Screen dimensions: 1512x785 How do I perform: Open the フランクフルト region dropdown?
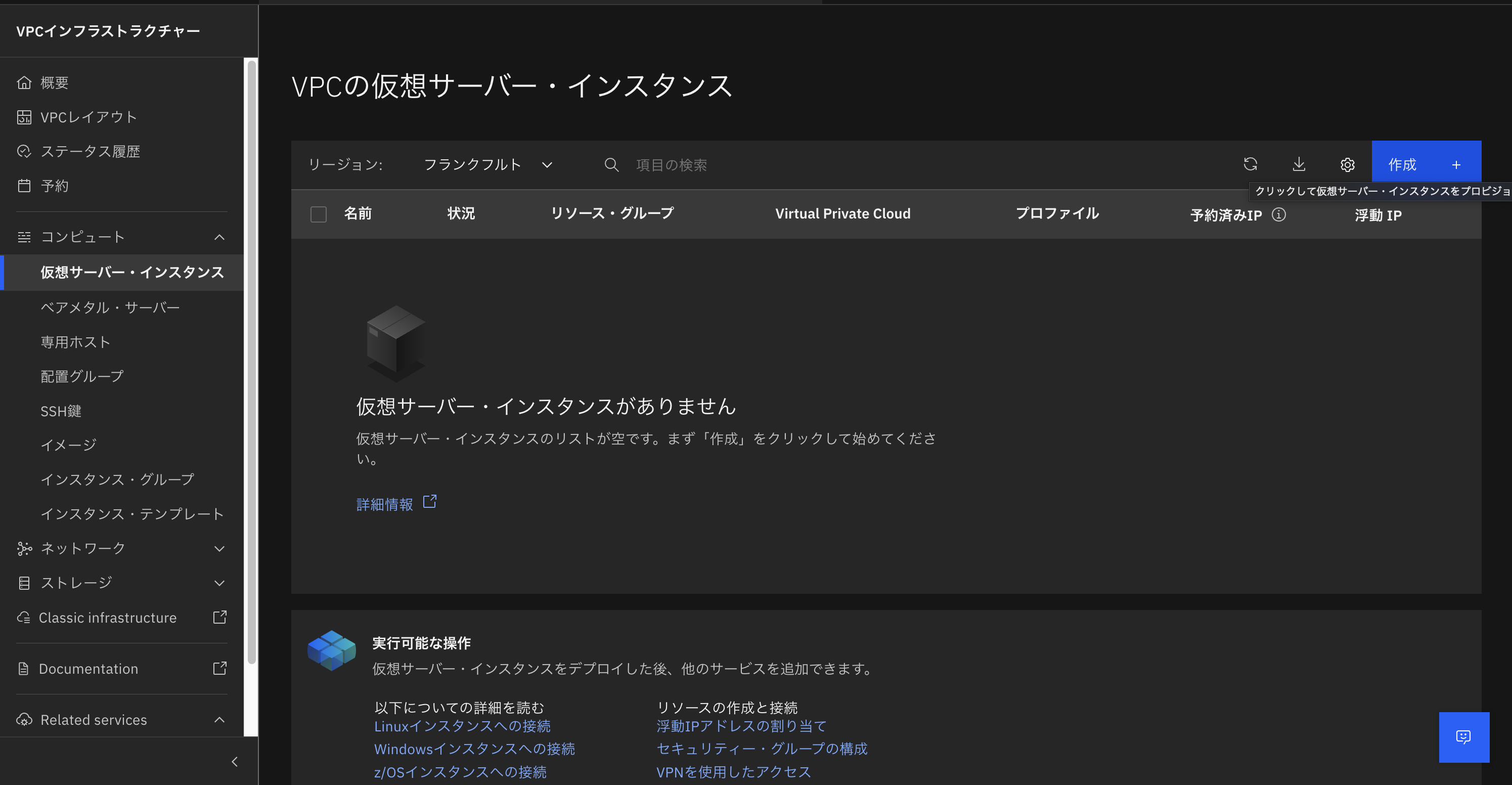(x=487, y=164)
